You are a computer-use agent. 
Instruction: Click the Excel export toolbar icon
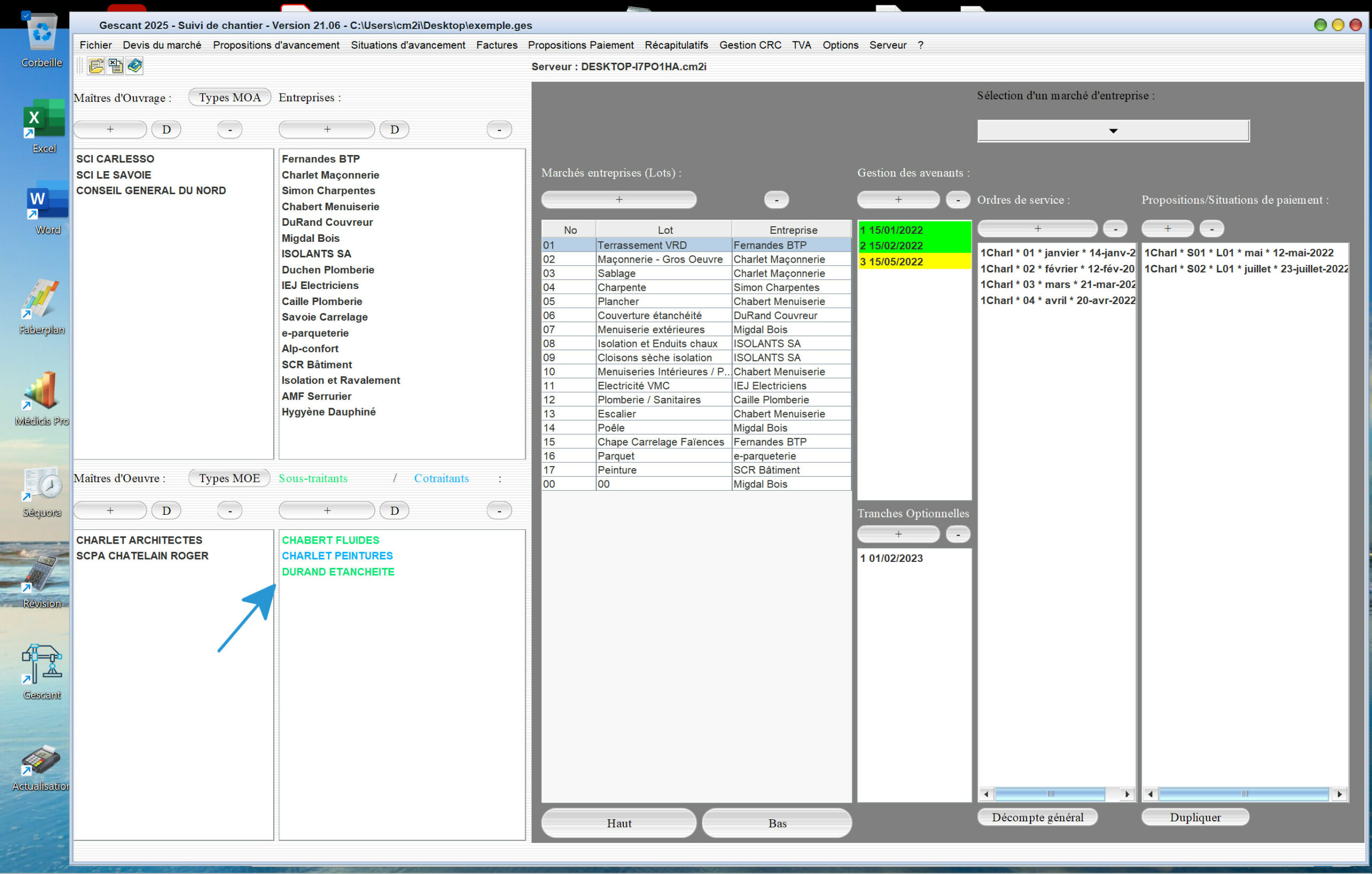click(x=115, y=66)
